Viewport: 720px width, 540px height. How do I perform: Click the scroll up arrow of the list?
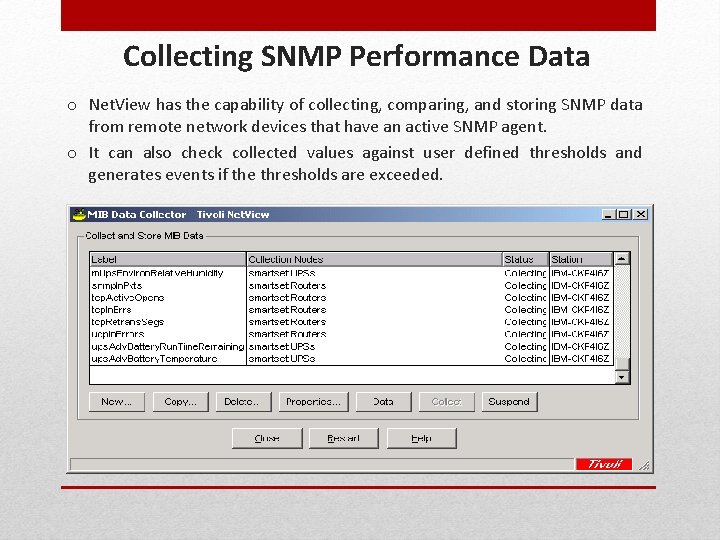click(x=622, y=259)
